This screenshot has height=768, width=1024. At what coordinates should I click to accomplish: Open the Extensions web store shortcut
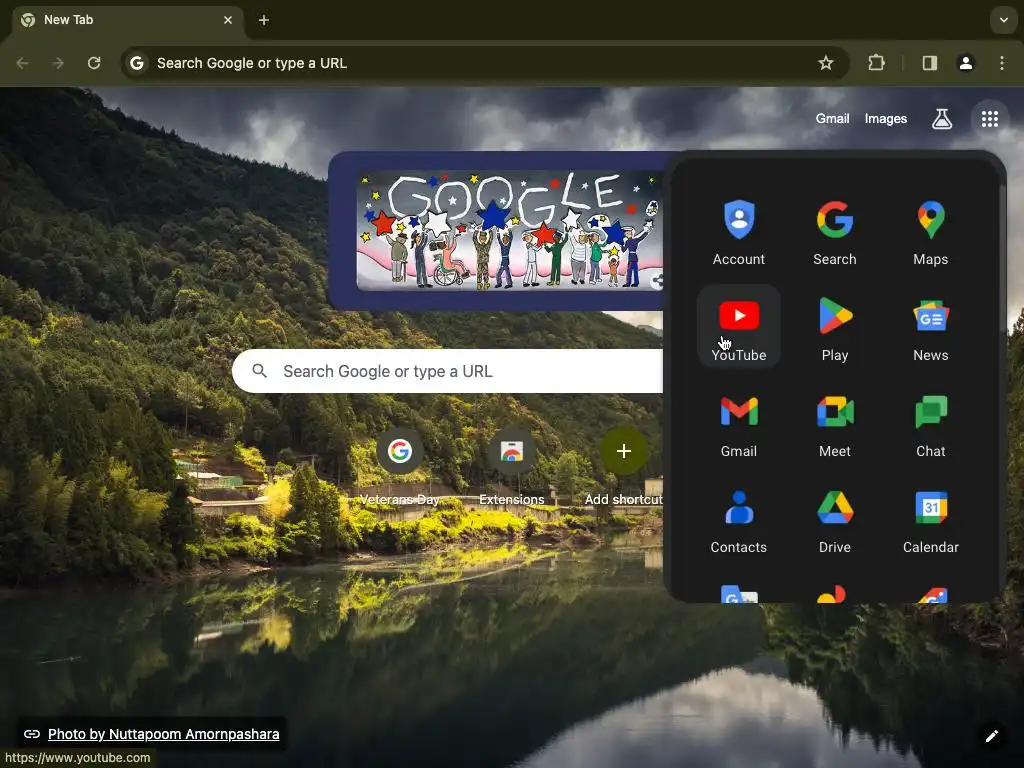(x=511, y=467)
